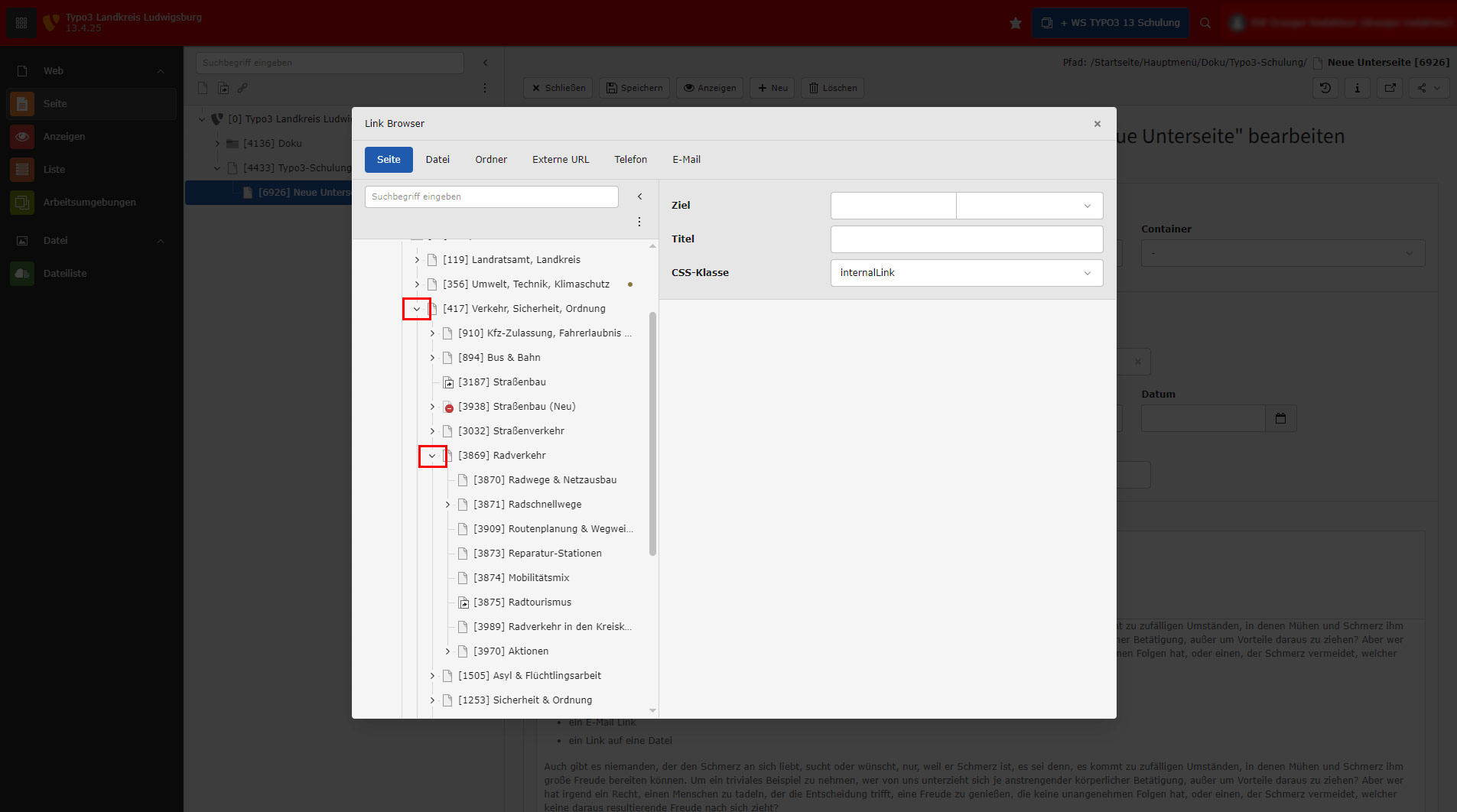Click the page icon of Mobilitätsmix
This screenshot has width=1457, height=812.
pyautogui.click(x=463, y=578)
